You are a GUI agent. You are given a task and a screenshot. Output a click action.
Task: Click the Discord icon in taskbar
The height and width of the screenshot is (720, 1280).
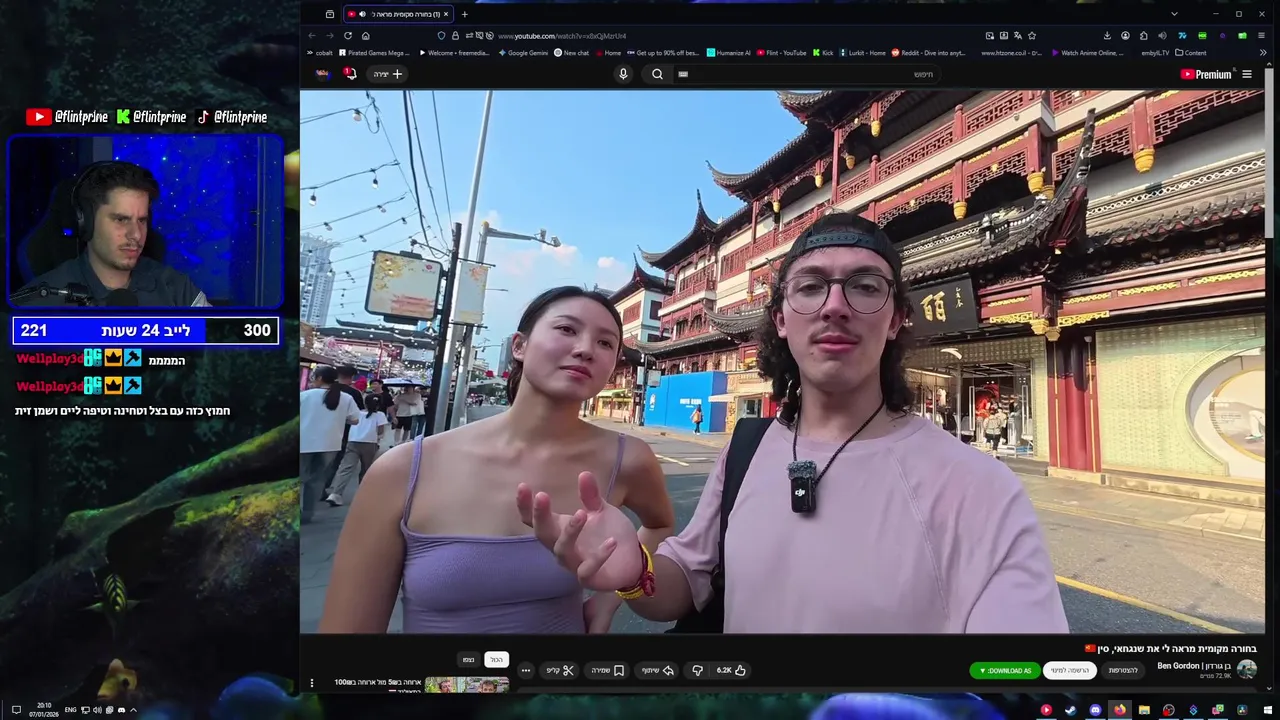coord(1095,710)
